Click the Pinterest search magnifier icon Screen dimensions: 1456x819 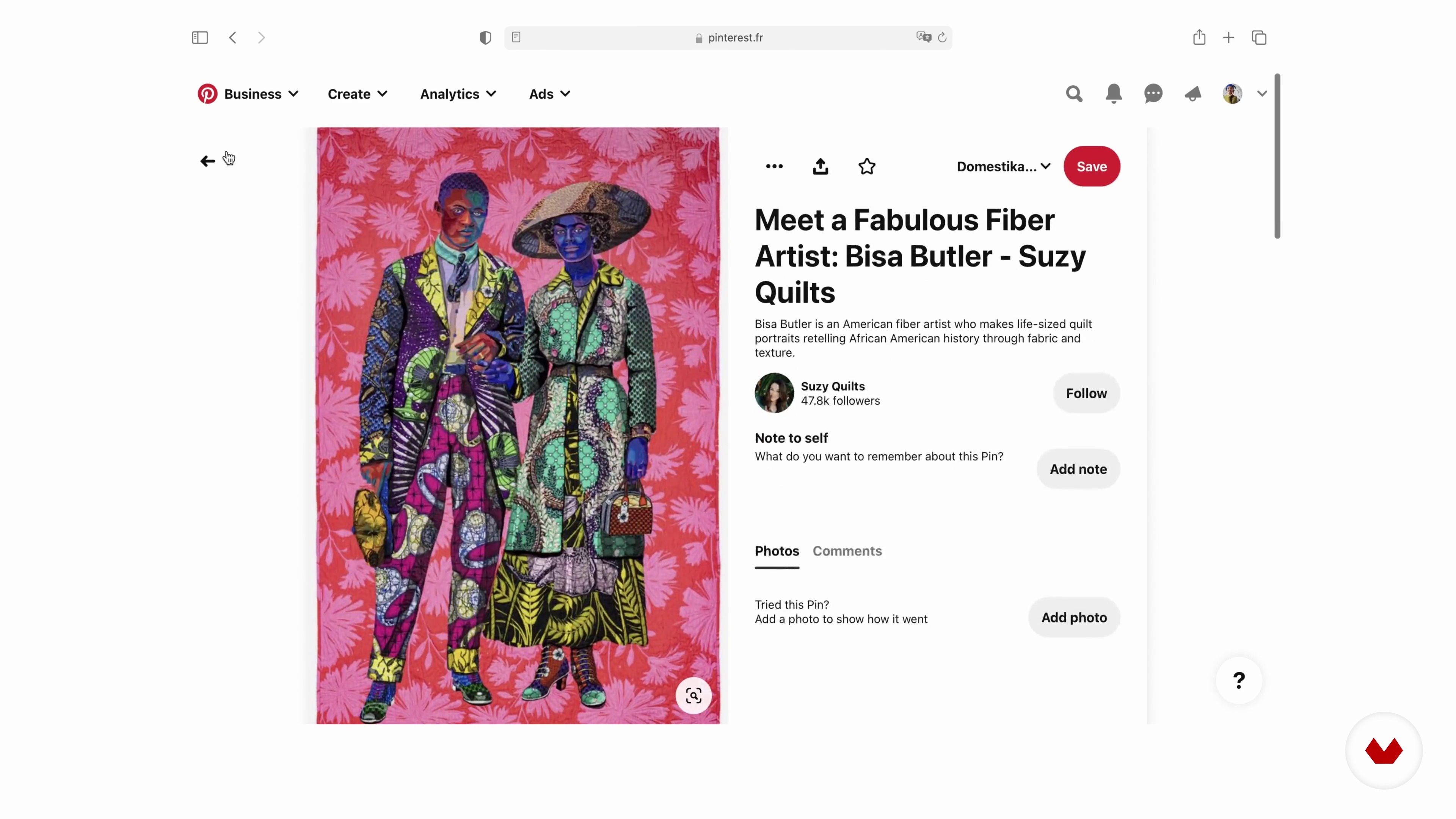[x=1074, y=94]
